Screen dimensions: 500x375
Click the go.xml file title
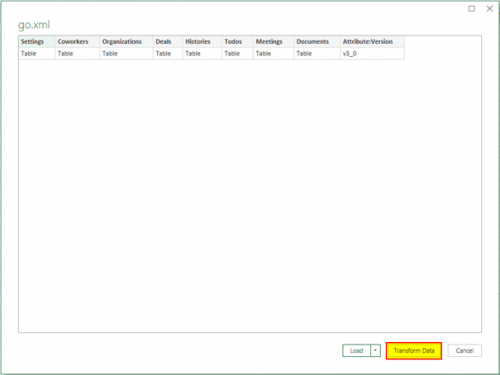coord(34,25)
